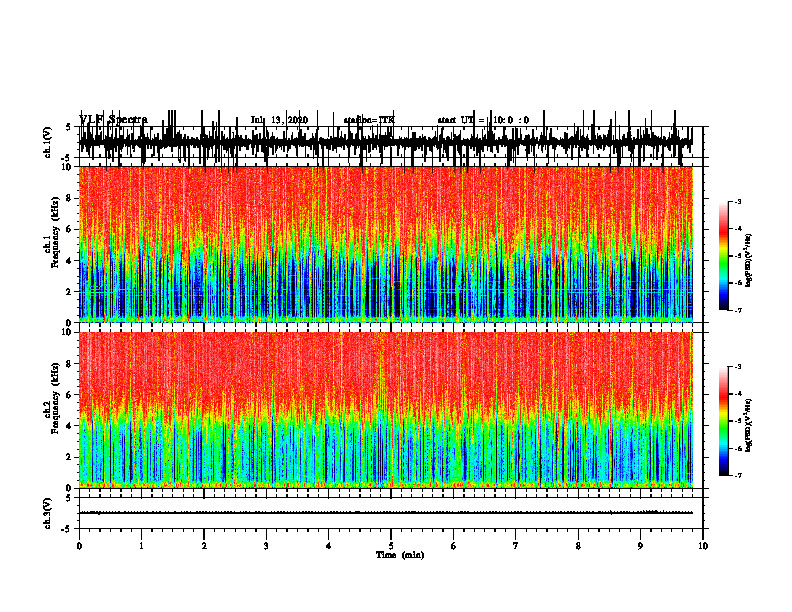Click the time axis tick label "3"

pyautogui.click(x=266, y=546)
